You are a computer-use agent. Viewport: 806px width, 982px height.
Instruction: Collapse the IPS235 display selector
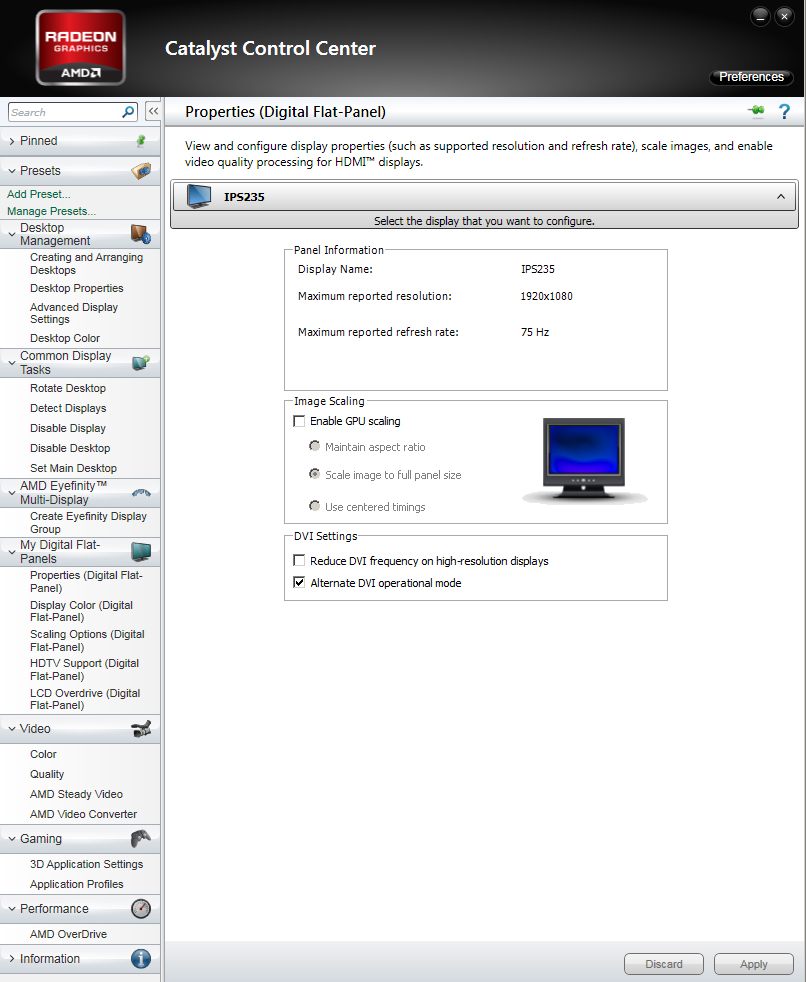click(x=781, y=197)
